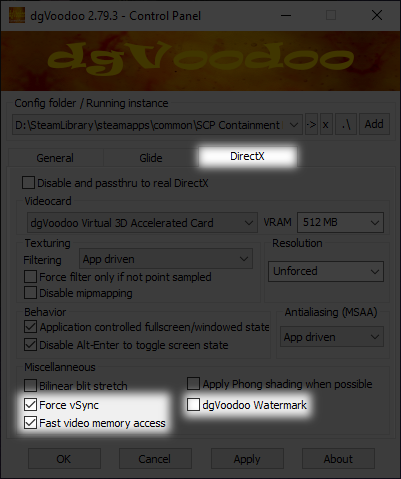
Task: Click the dgVoodoo title bar app icon
Action: pos(17,15)
